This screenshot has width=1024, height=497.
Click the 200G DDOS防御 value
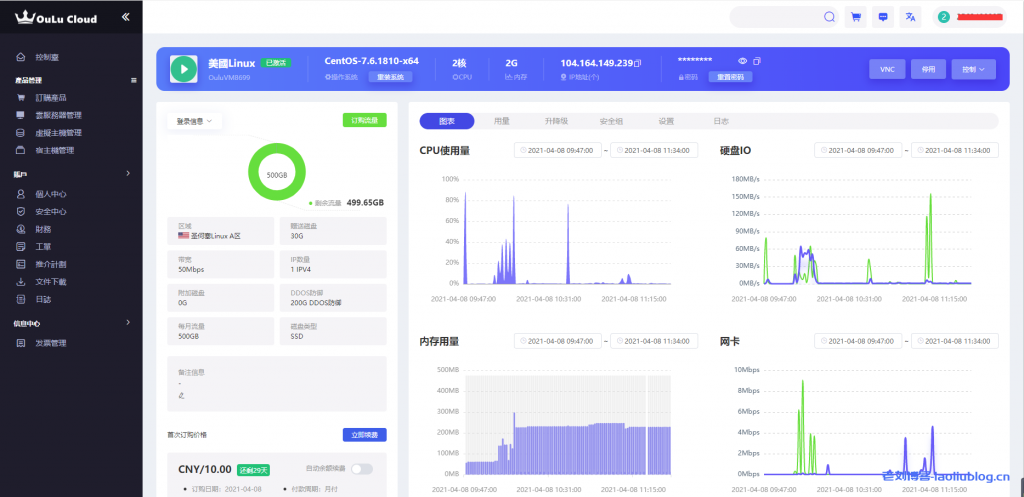315,303
